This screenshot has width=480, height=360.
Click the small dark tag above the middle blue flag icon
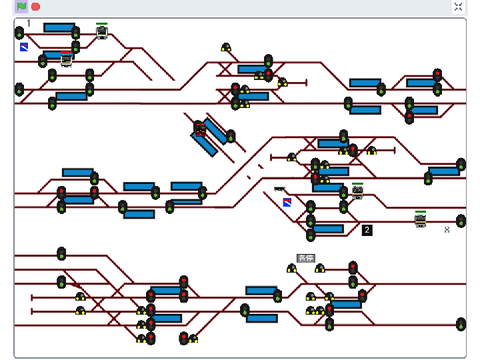tap(280, 189)
